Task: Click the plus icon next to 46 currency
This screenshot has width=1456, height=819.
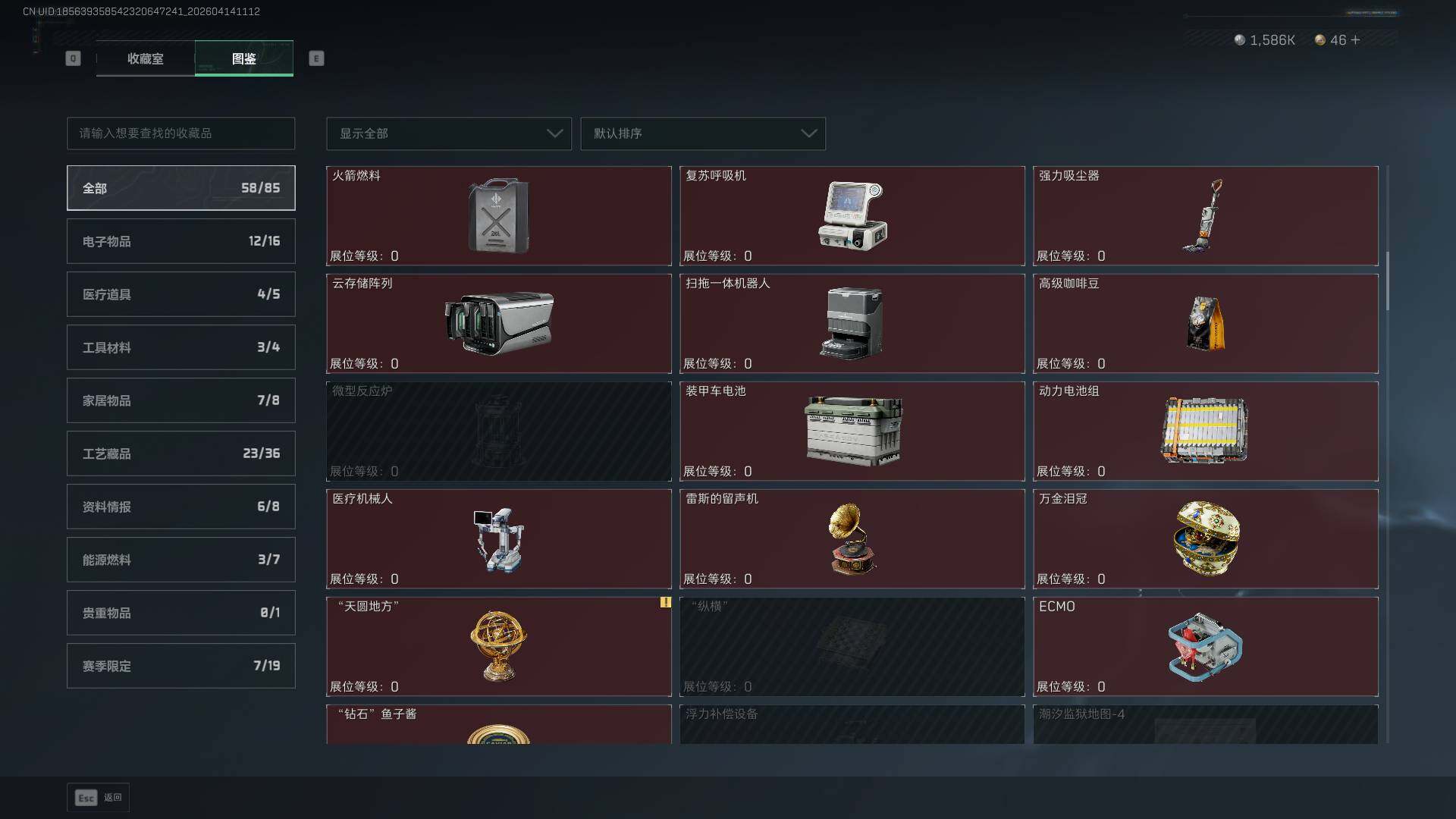Action: click(x=1355, y=40)
